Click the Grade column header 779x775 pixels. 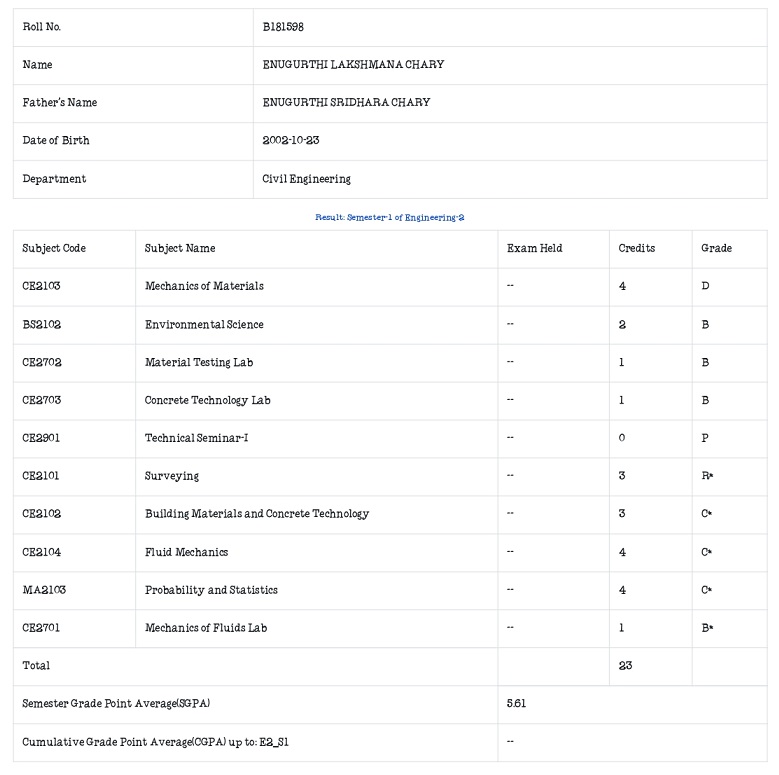pos(716,248)
